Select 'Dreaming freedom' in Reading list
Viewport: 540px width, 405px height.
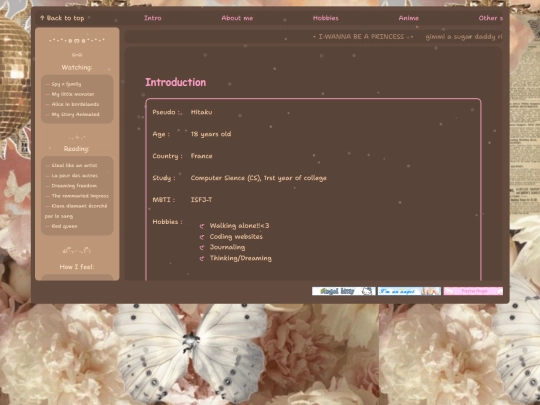click(x=74, y=186)
